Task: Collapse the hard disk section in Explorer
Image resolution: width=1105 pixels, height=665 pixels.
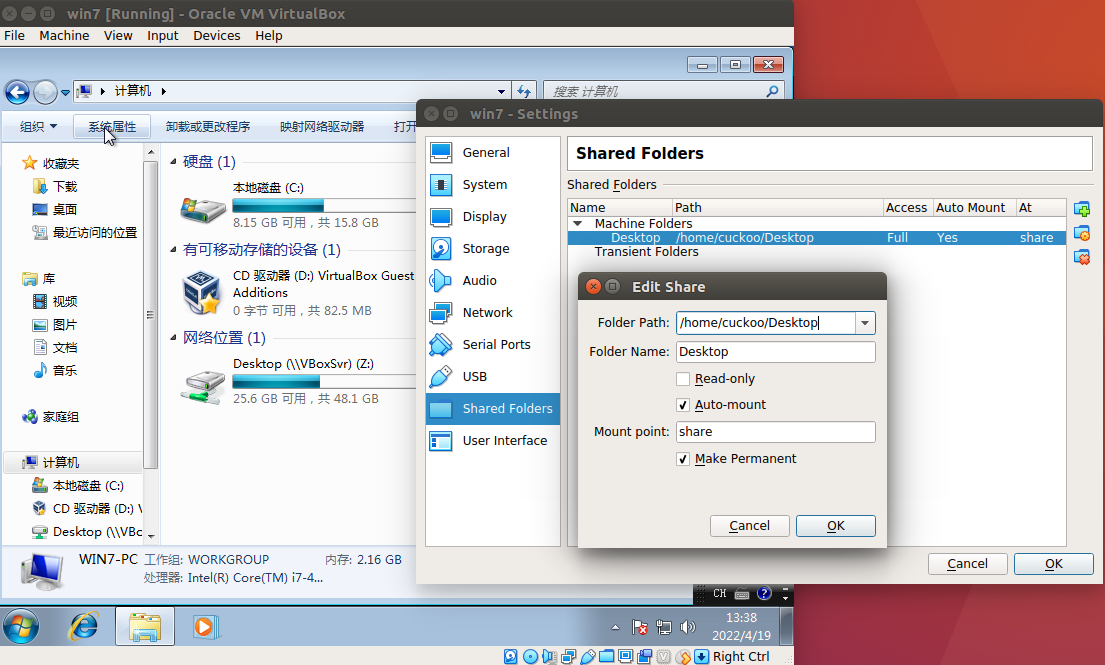Action: [x=173, y=162]
